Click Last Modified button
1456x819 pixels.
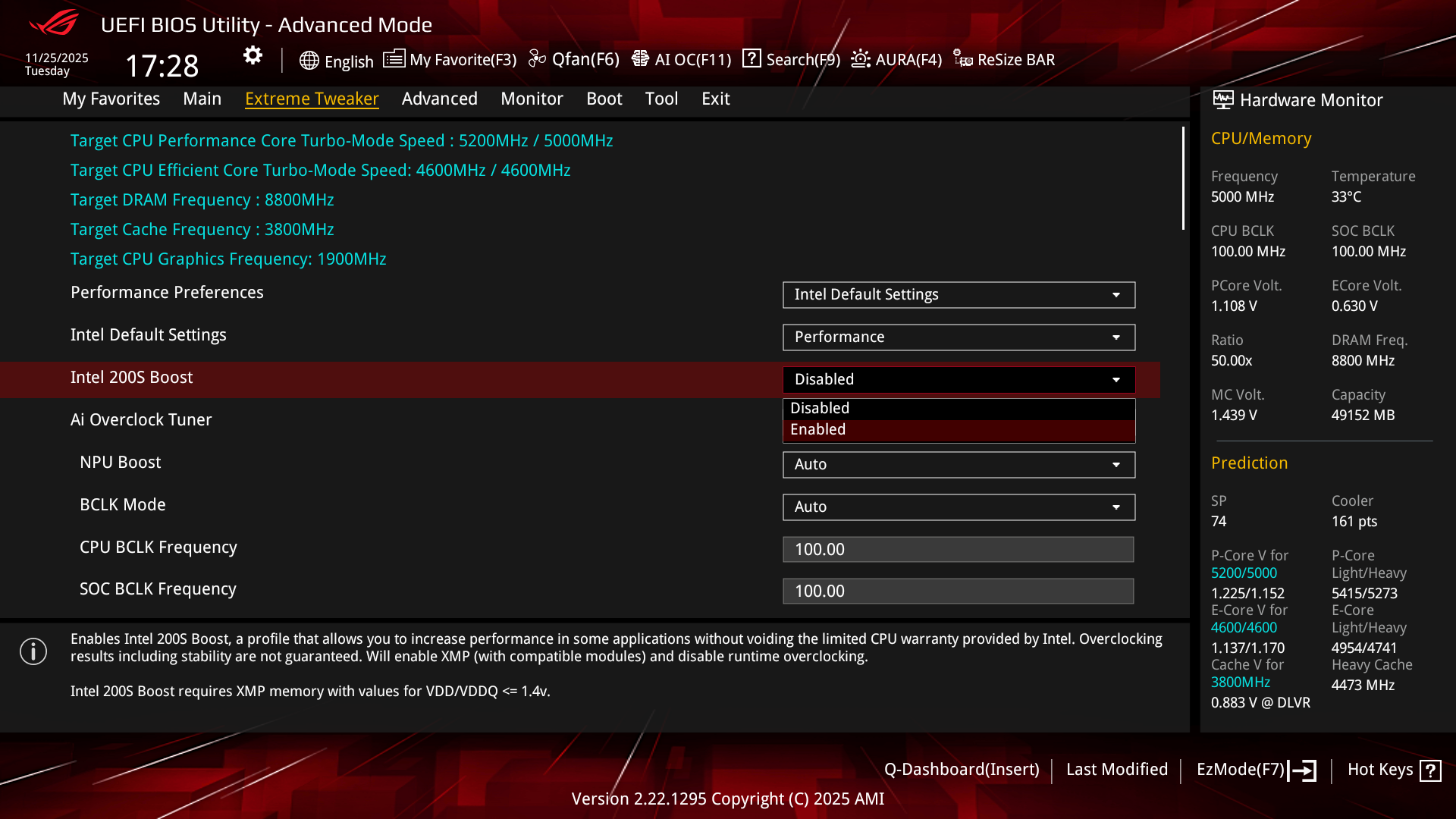(x=1116, y=770)
